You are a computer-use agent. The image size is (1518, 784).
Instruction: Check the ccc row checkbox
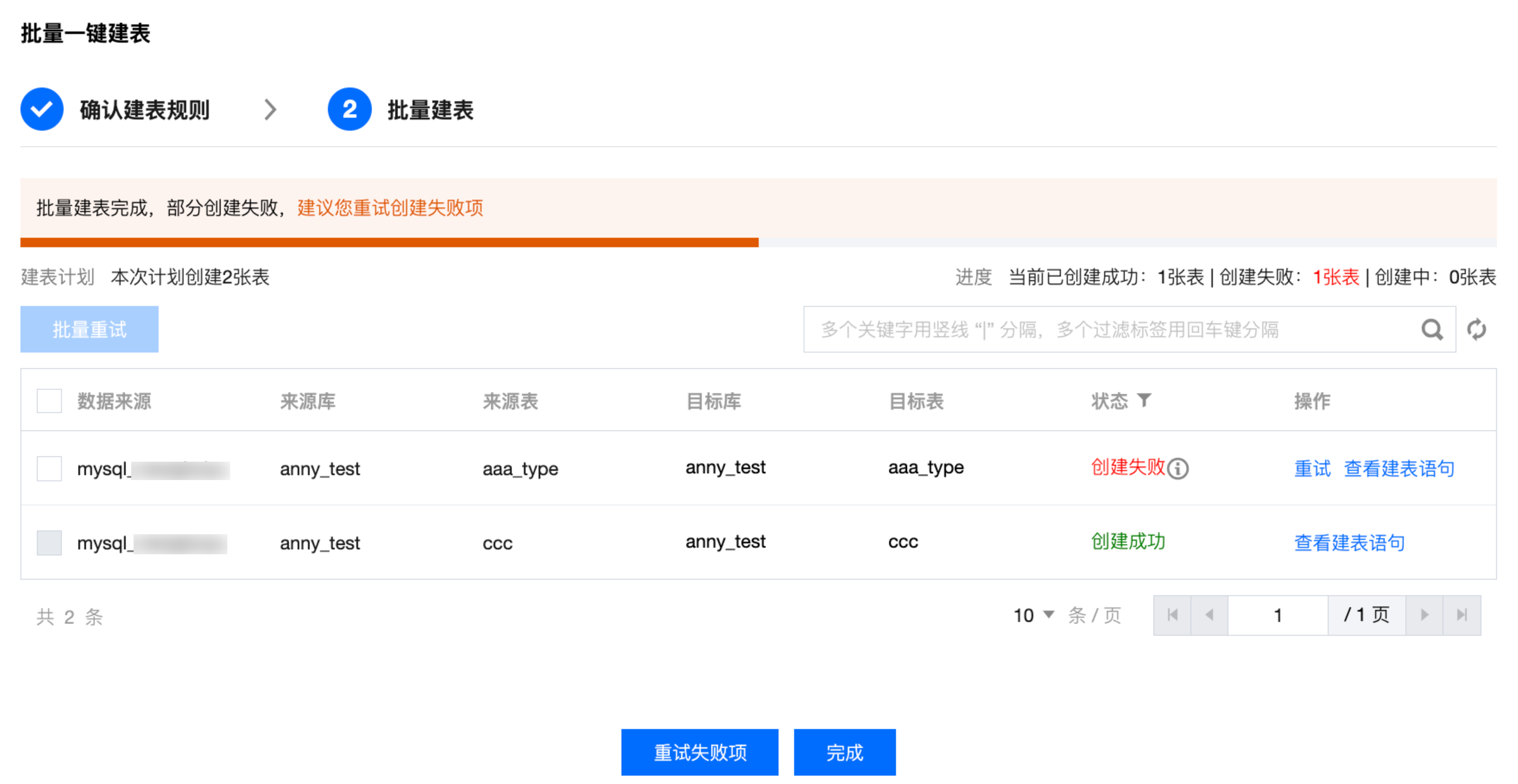point(50,542)
